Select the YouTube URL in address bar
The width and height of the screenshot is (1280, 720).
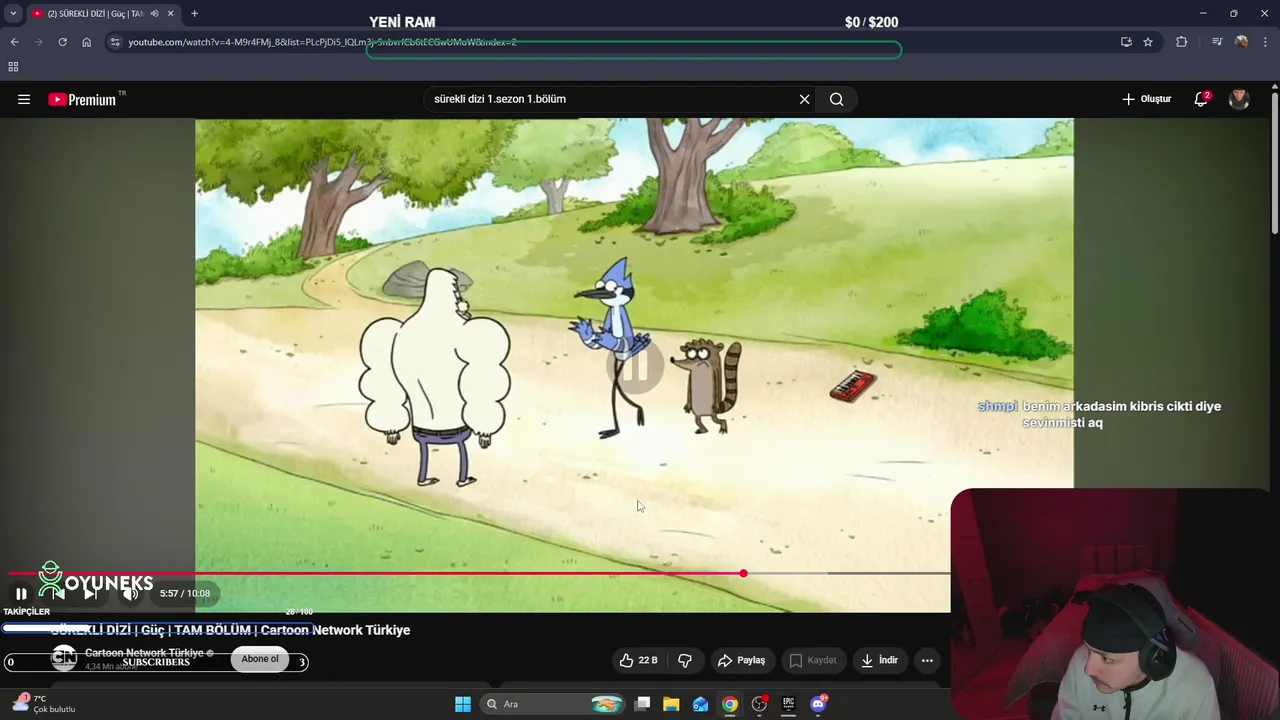(322, 42)
